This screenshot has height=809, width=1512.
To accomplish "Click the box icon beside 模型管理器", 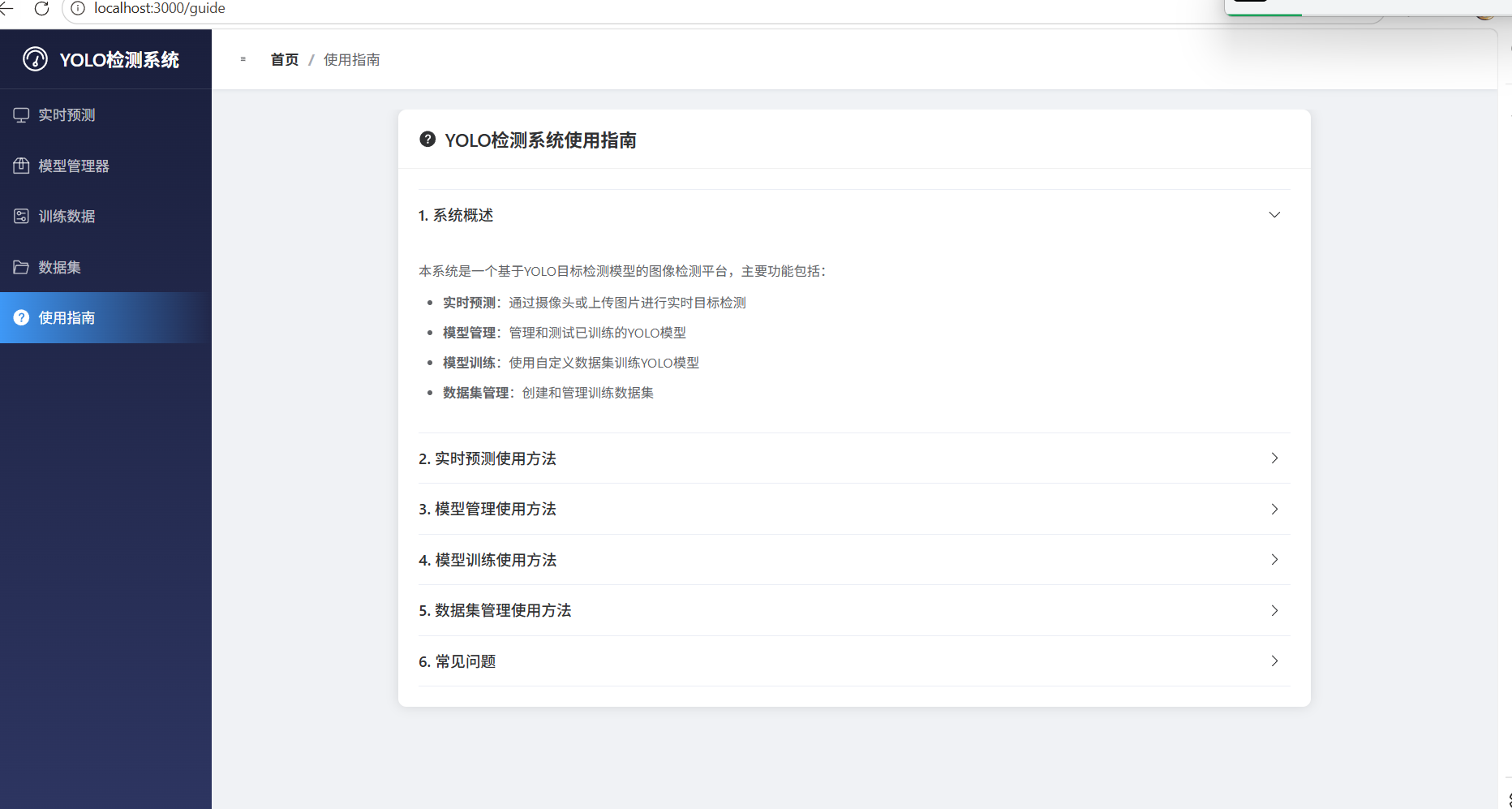I will pos(21,166).
